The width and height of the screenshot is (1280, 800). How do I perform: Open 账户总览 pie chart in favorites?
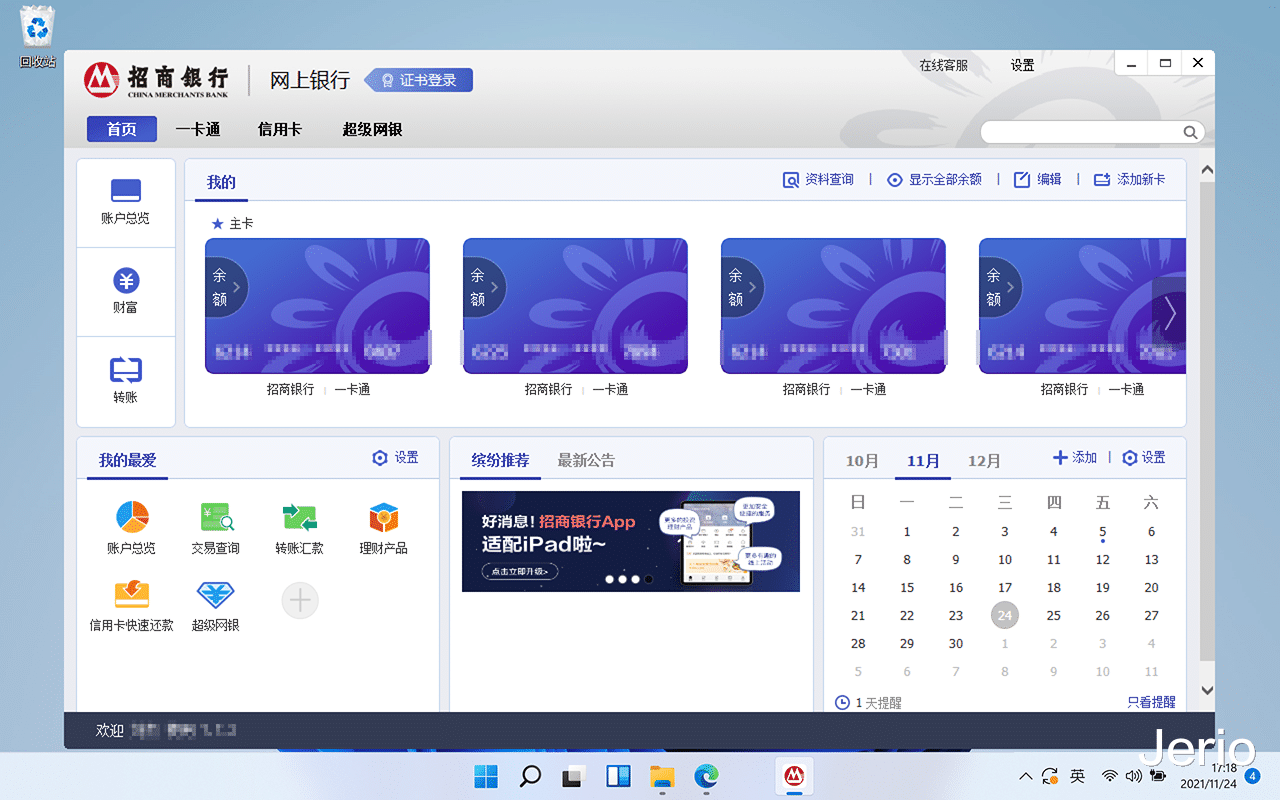coord(132,517)
